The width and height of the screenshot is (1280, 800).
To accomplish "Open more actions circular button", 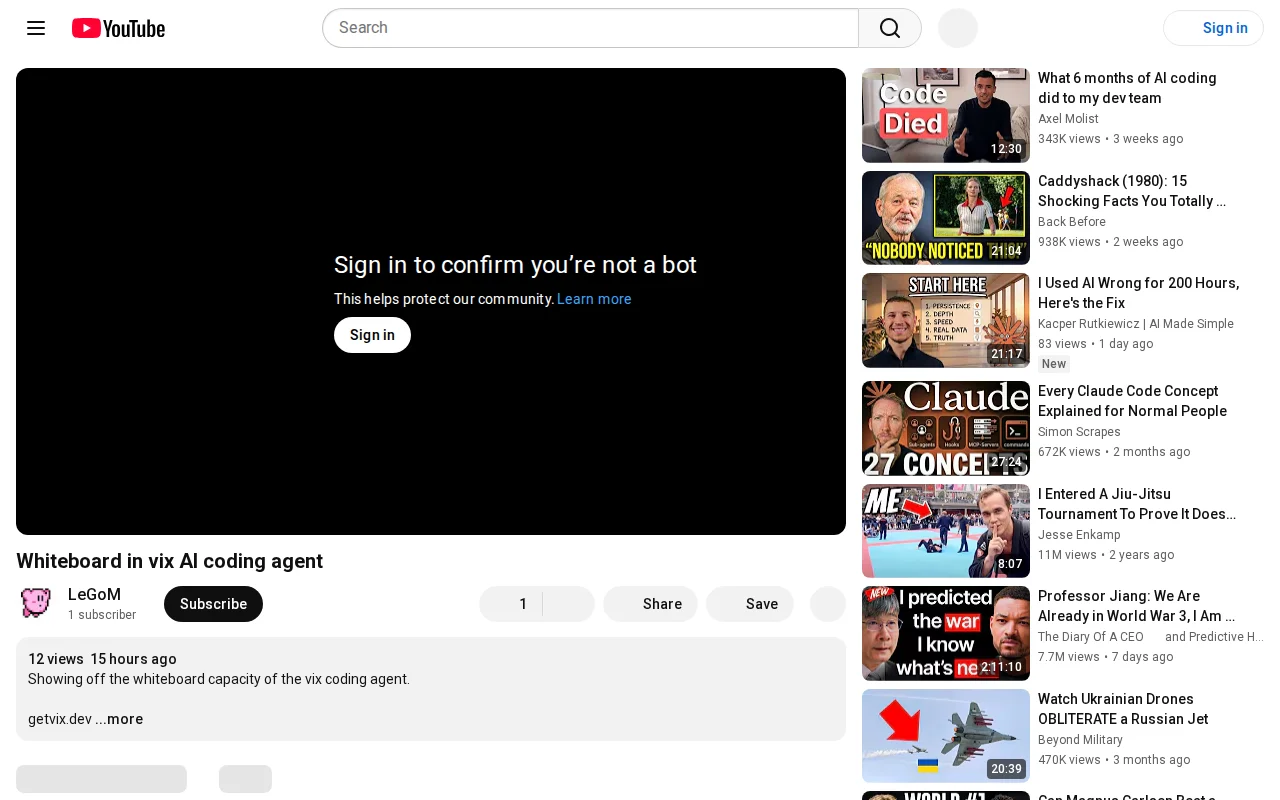I will pos(828,604).
